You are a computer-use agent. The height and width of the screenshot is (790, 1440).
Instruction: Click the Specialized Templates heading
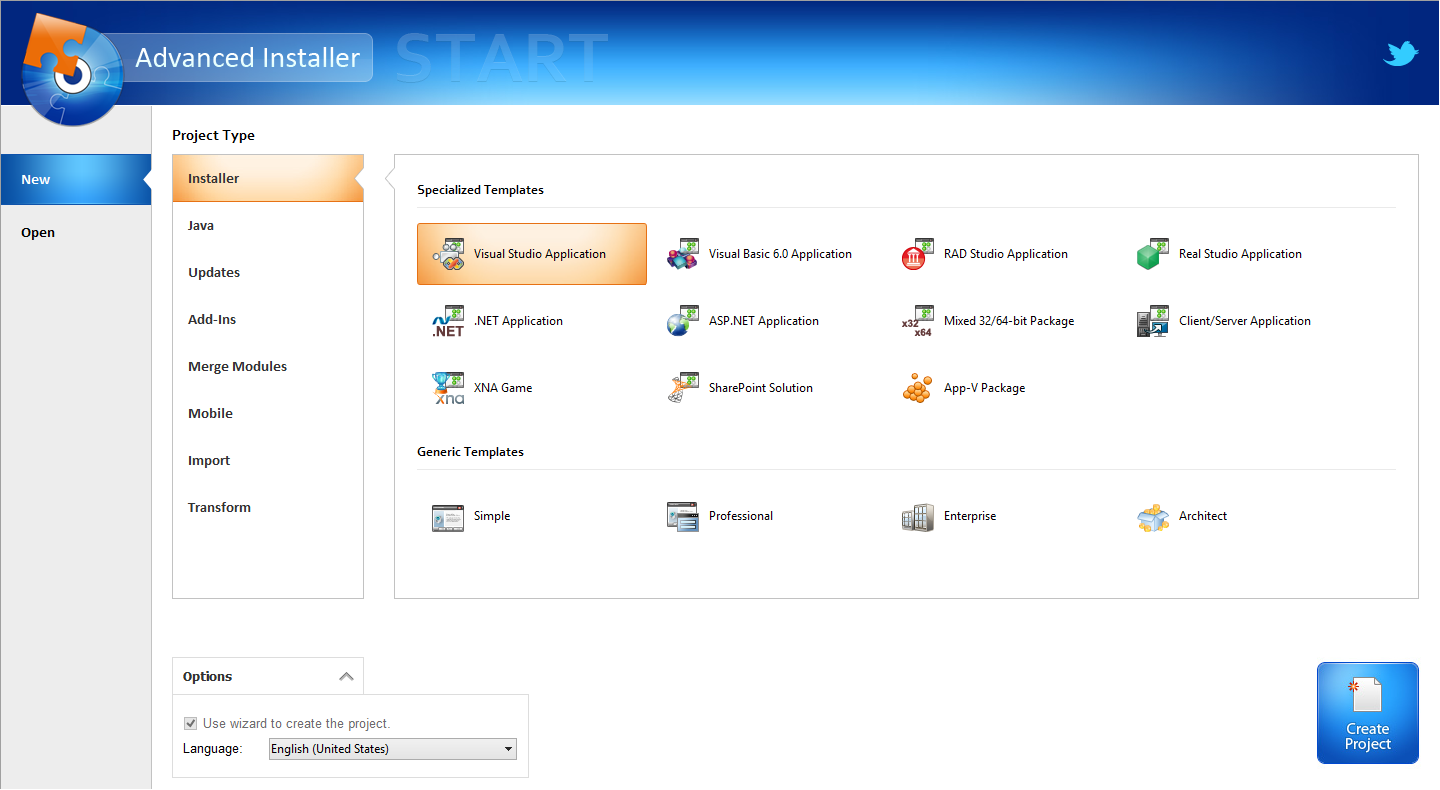(481, 190)
